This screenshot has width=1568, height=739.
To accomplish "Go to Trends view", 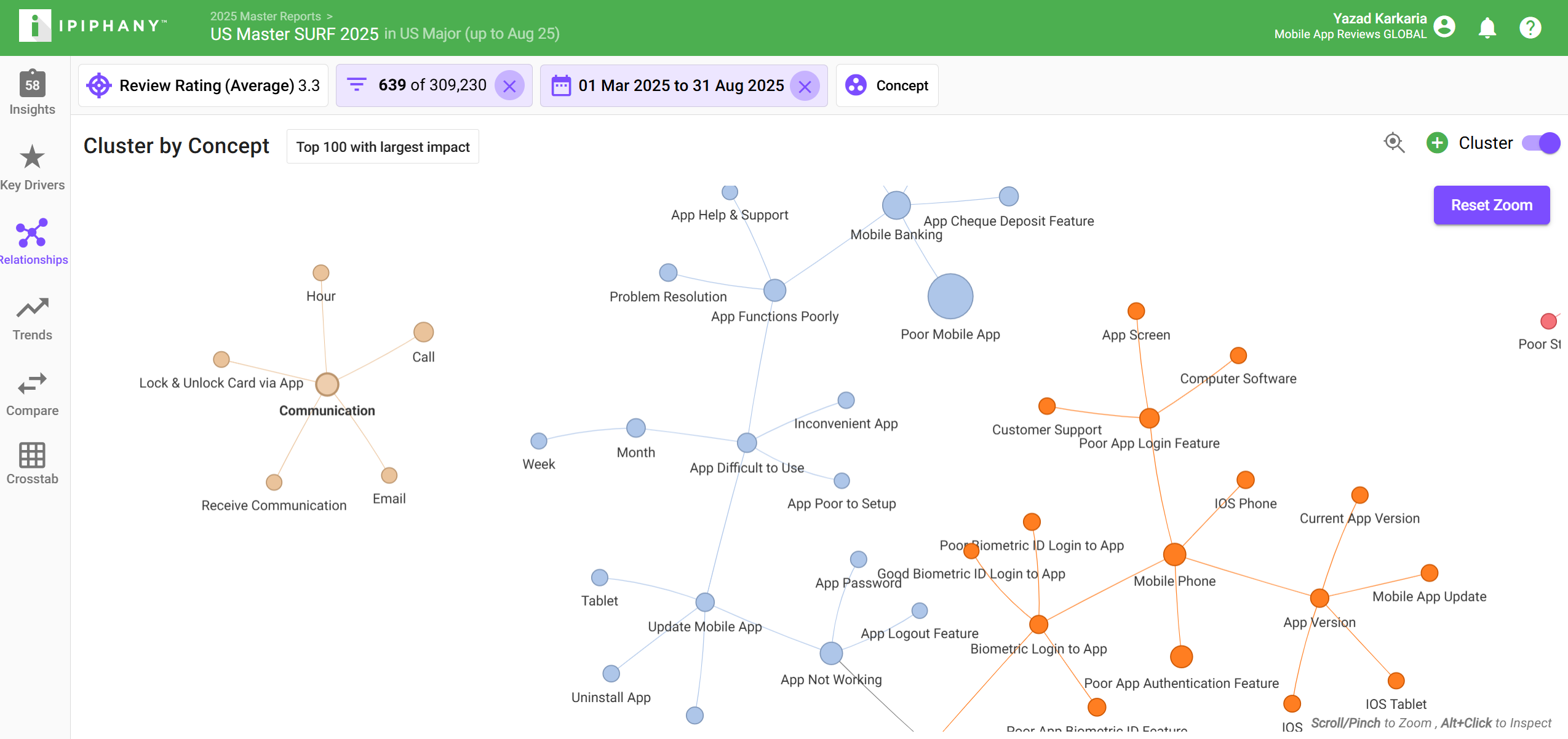I will [x=32, y=308].
